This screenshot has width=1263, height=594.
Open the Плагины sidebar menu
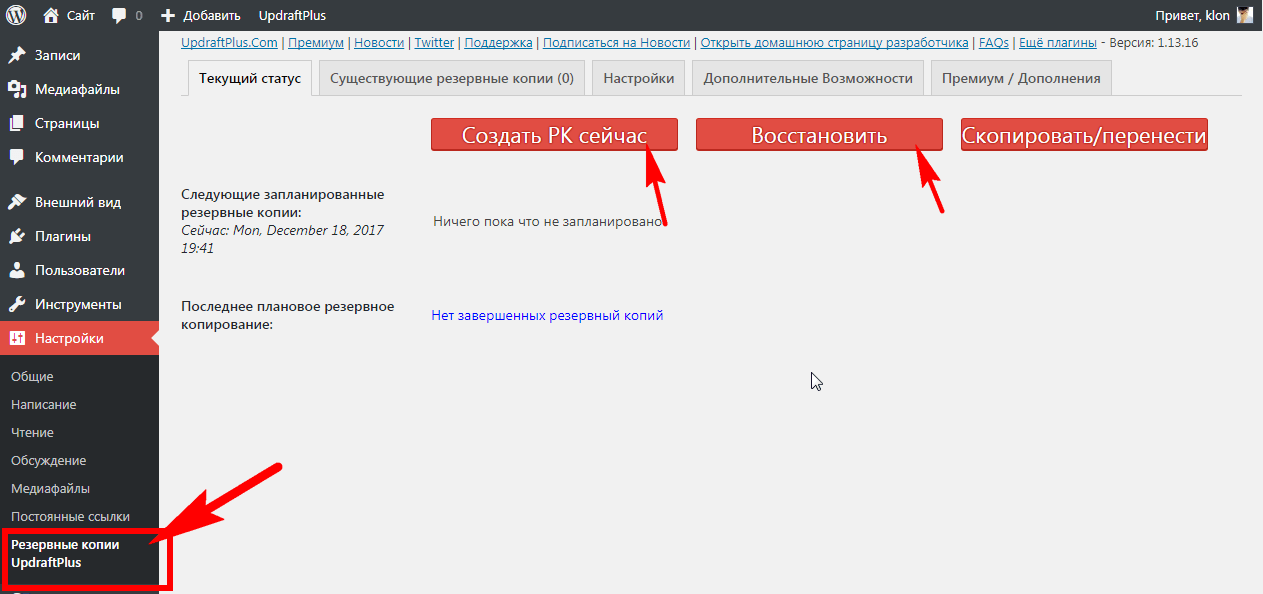point(79,237)
